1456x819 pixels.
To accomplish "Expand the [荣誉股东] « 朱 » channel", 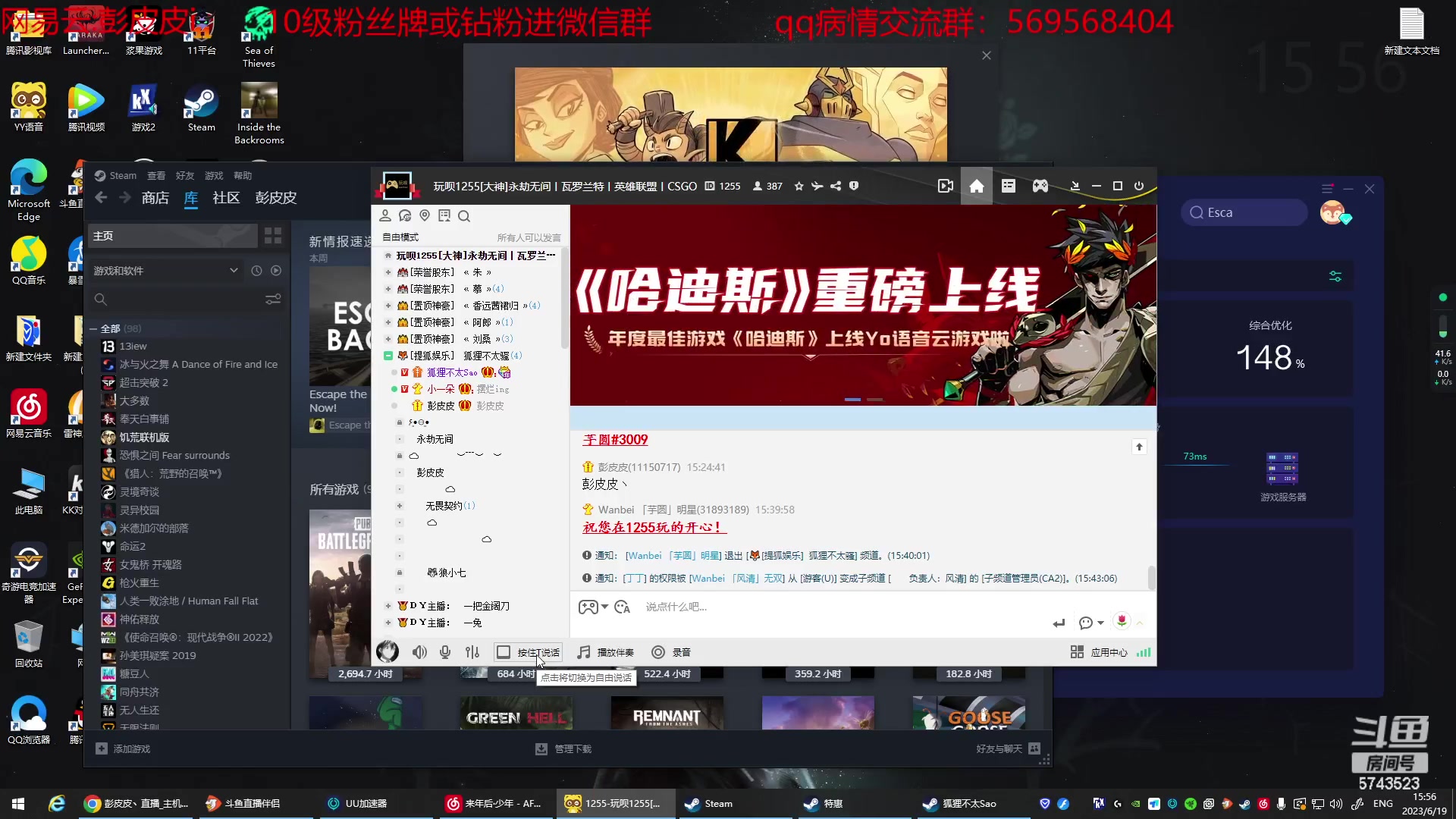I will point(388,272).
